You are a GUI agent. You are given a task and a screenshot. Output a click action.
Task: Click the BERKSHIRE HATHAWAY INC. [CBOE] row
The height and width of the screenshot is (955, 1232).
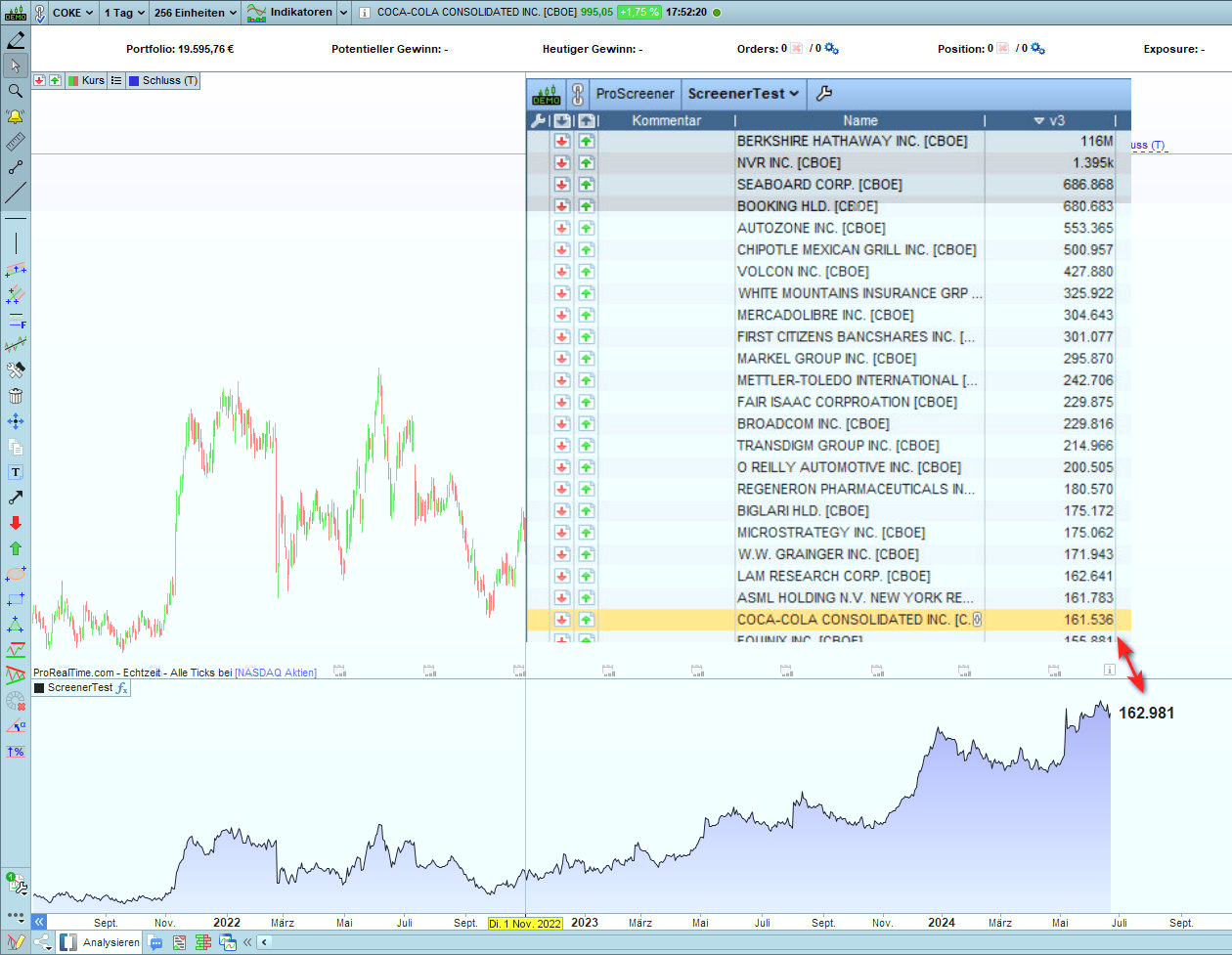(828, 141)
